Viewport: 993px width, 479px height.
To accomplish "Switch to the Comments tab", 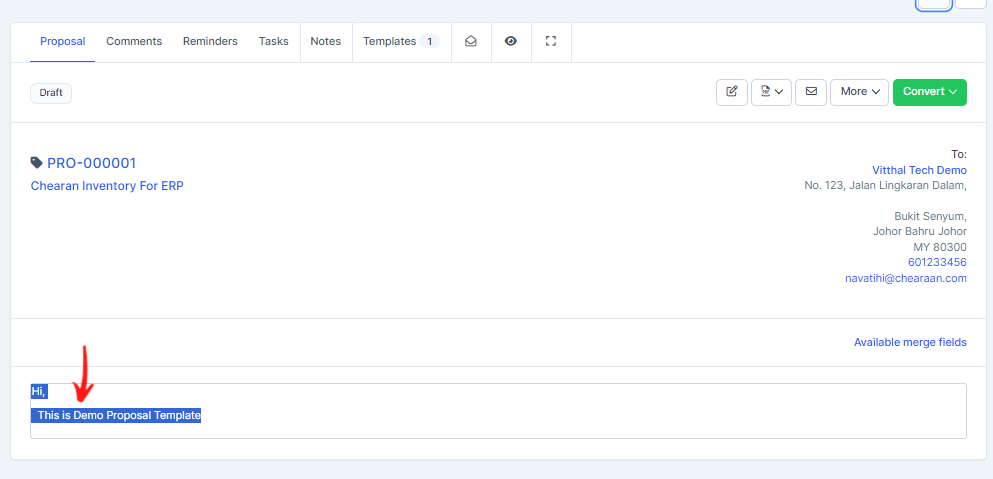I will (x=134, y=42).
